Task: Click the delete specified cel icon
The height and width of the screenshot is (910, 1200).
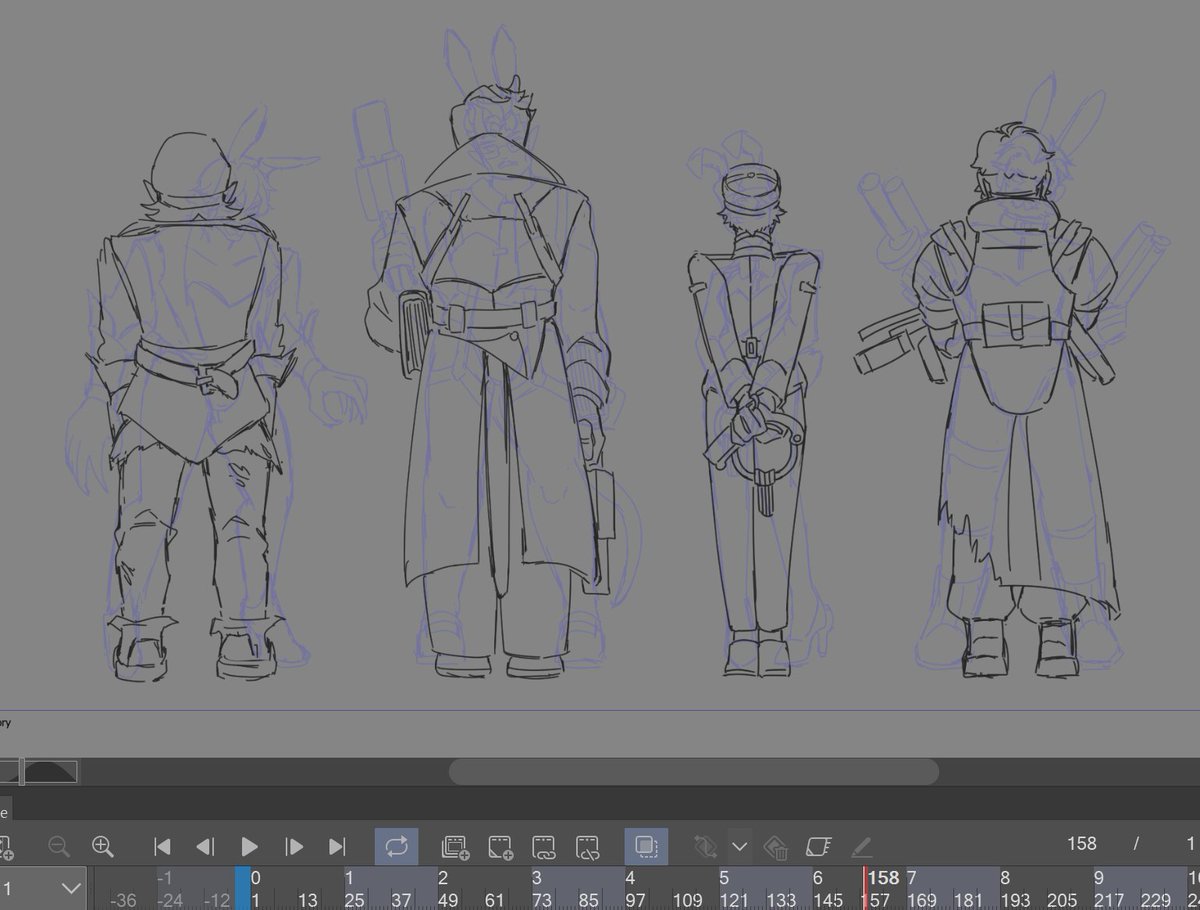Action: click(x=588, y=848)
